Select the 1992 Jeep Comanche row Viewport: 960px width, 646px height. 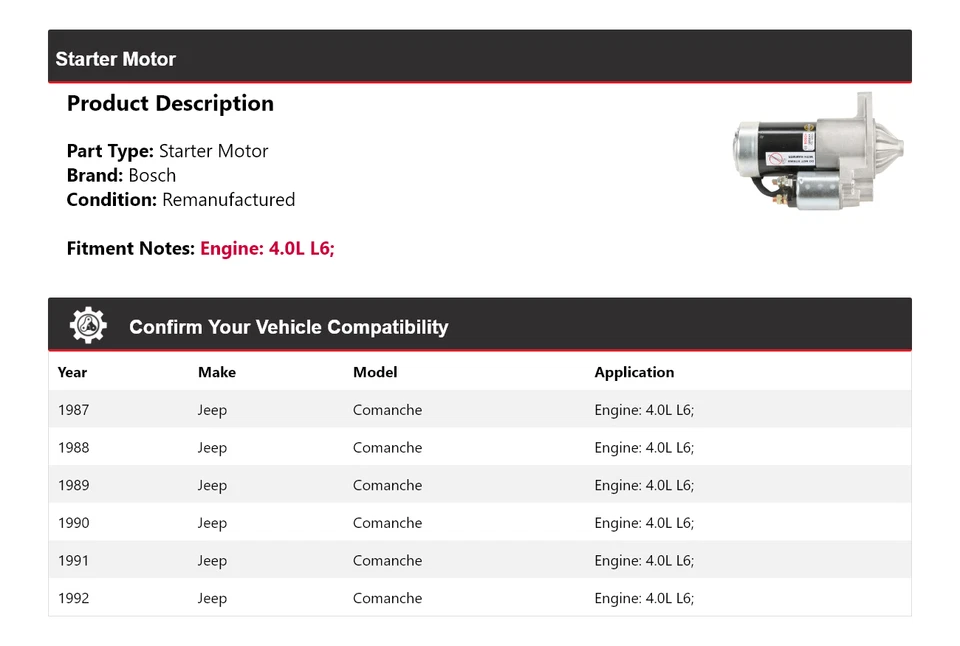click(x=480, y=598)
